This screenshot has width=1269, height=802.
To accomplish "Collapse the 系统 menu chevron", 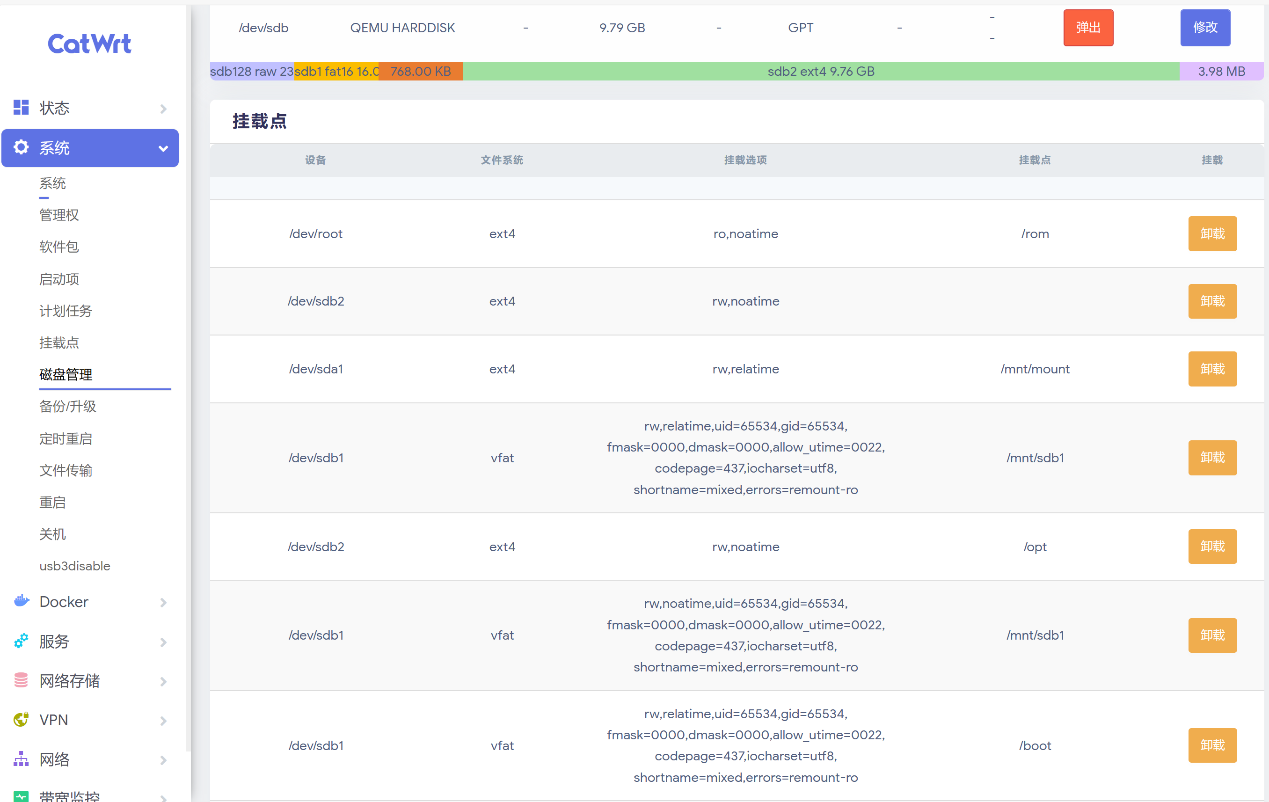I will point(163,149).
